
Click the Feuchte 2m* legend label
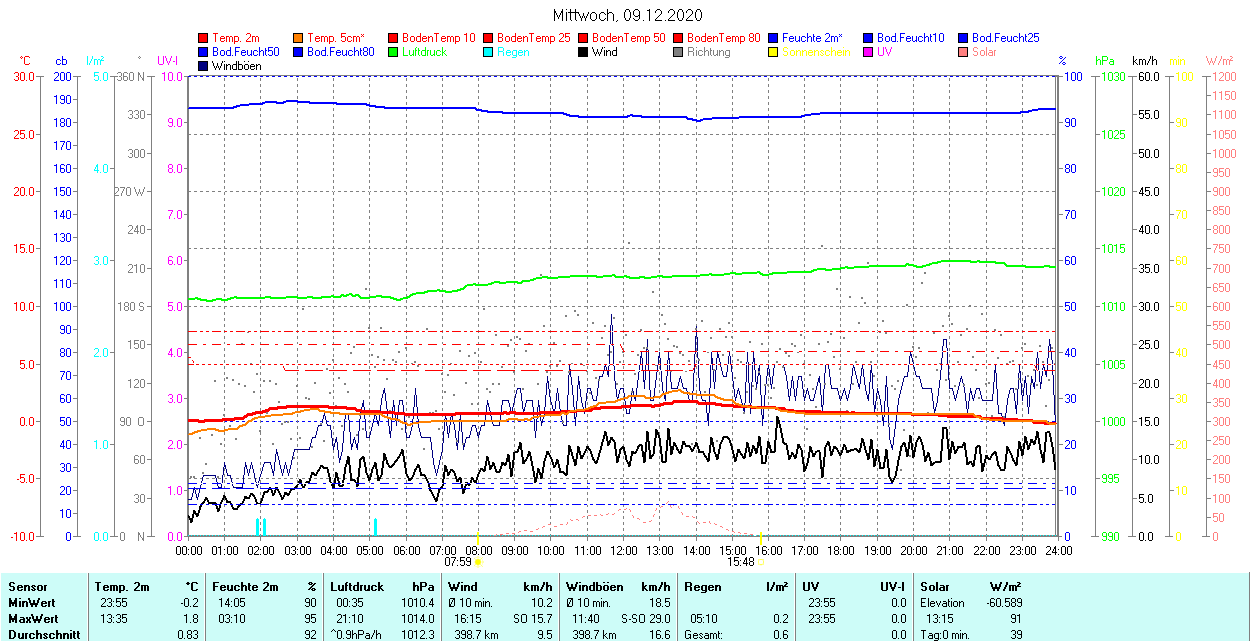point(812,38)
